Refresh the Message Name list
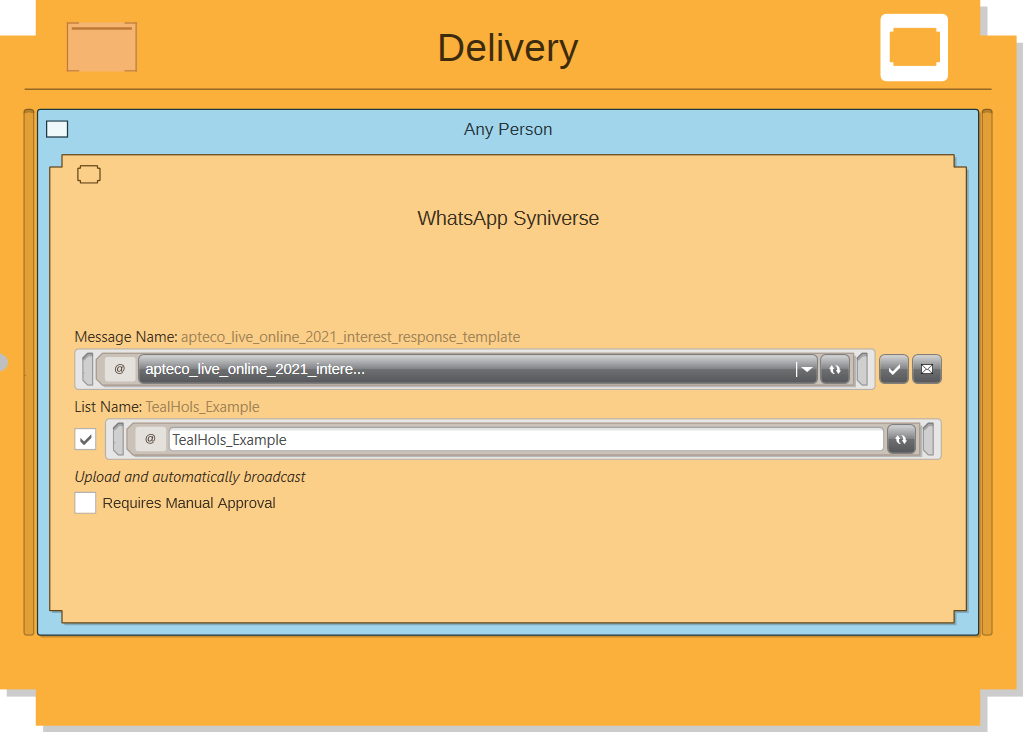Screen dimensions: 1023x732 (x=835, y=369)
